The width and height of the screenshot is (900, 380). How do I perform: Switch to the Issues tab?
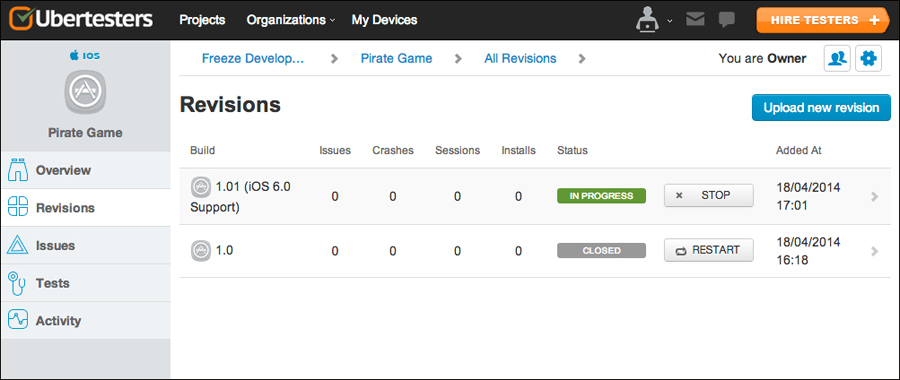tap(86, 245)
